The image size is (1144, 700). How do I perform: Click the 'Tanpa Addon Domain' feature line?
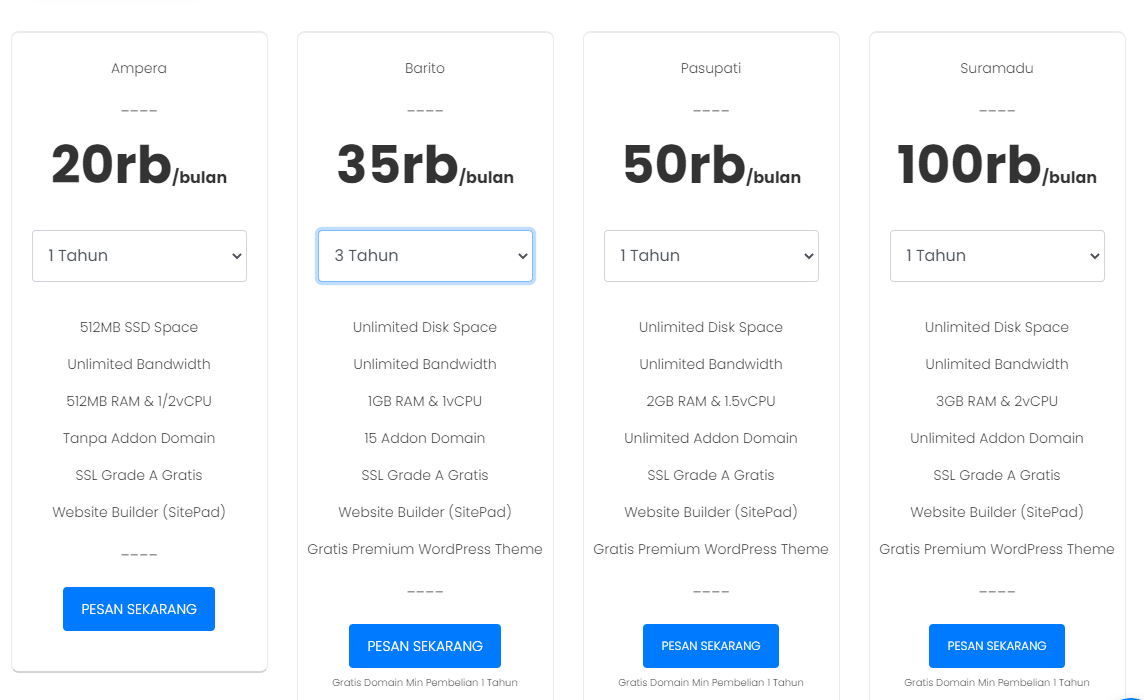point(139,438)
